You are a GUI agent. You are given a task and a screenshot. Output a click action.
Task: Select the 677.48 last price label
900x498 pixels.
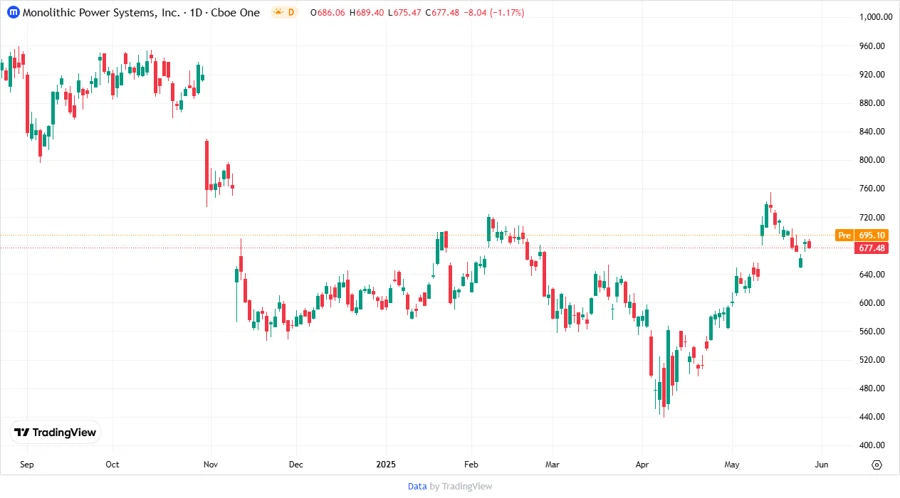coord(871,248)
